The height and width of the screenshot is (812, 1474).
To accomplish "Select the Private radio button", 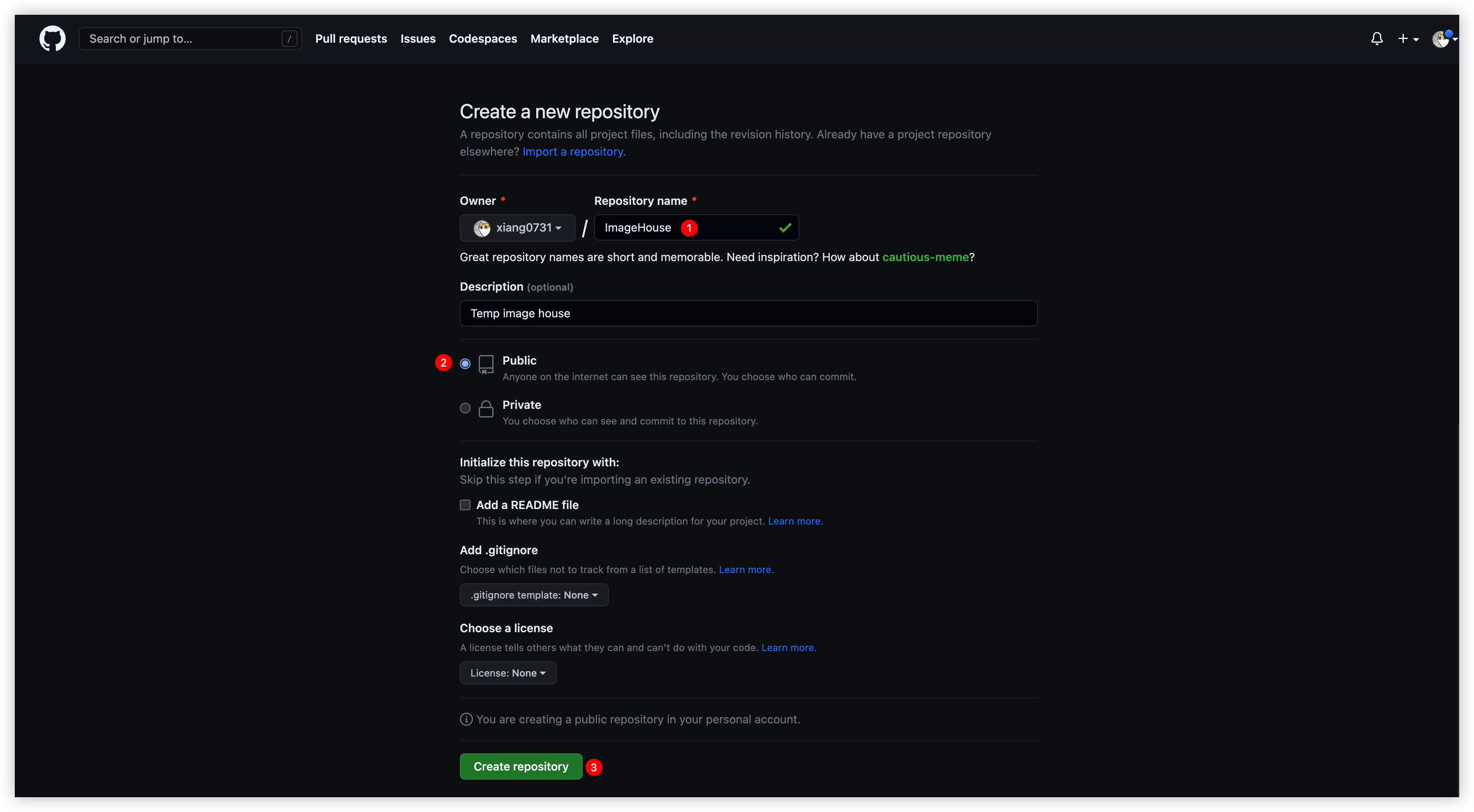I will pyautogui.click(x=465, y=408).
